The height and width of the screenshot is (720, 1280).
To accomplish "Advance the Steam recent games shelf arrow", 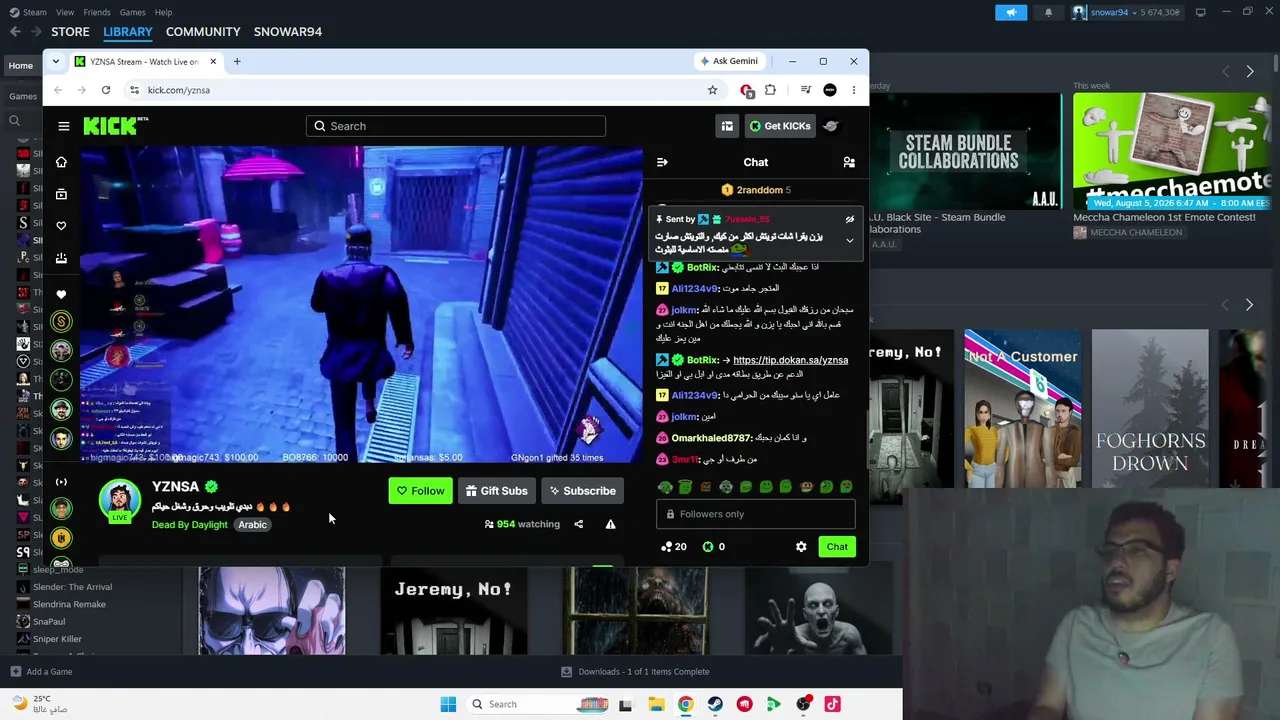I will point(1249,304).
